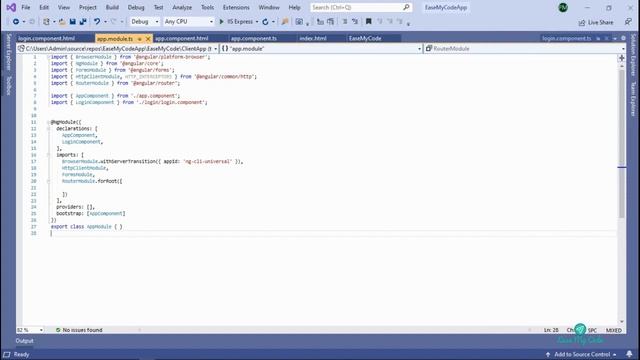
Task: Comment out selected lines using the toolbar icon
Action: pos(345,22)
